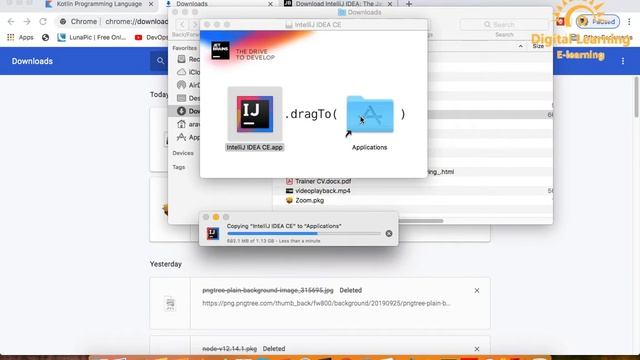The image size is (640, 360).
Task: Click the Devices section header in Finder
Action: click(183, 153)
